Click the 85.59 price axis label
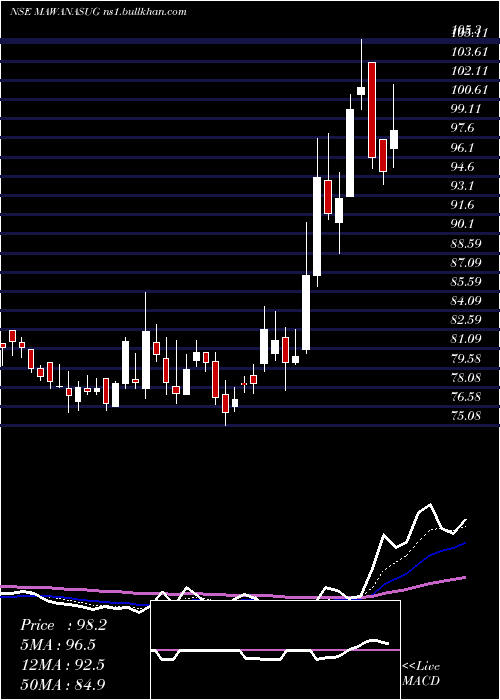The height and width of the screenshot is (700, 500). coord(466,282)
